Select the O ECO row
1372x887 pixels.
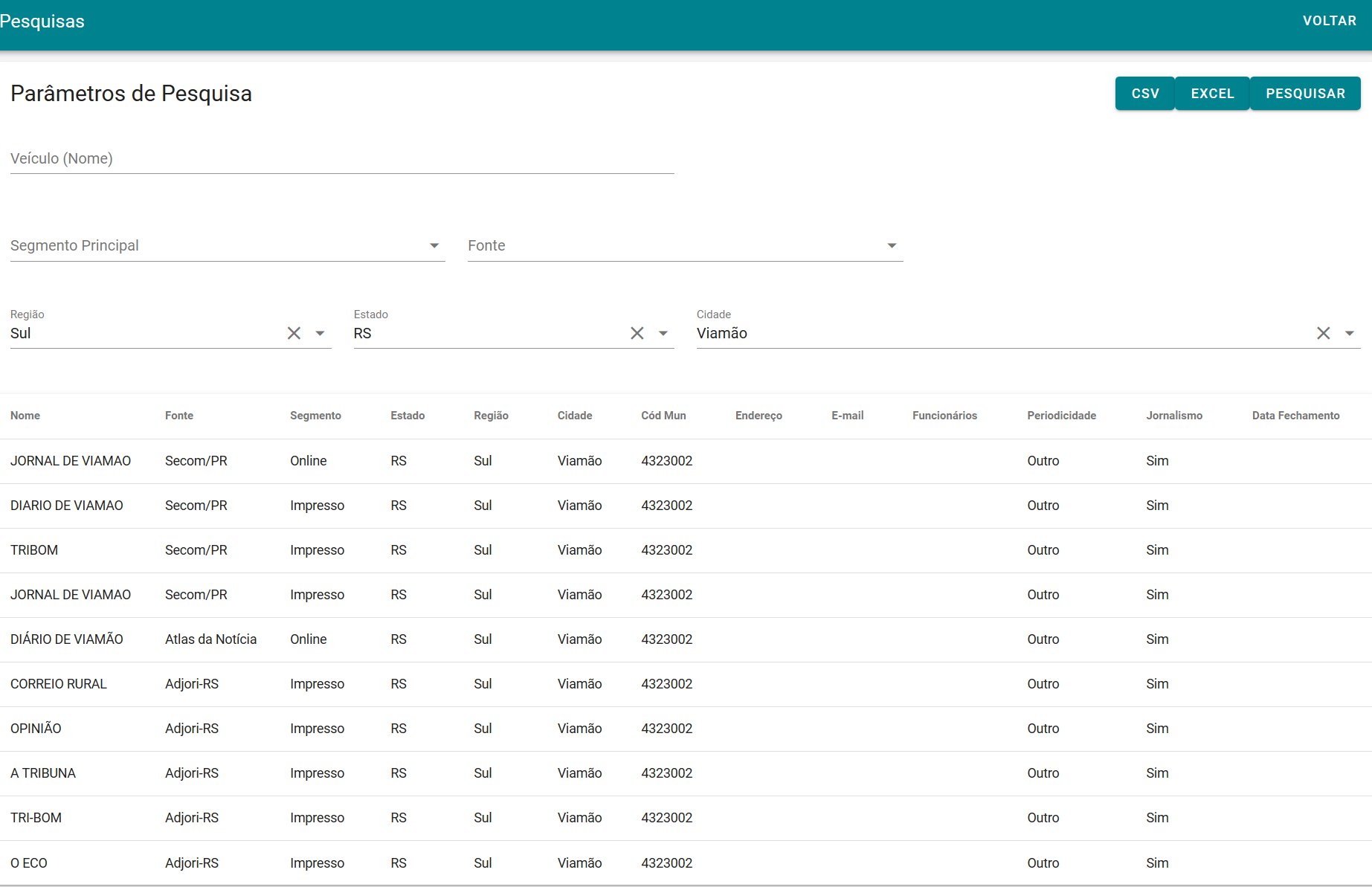pyautogui.click(x=29, y=862)
